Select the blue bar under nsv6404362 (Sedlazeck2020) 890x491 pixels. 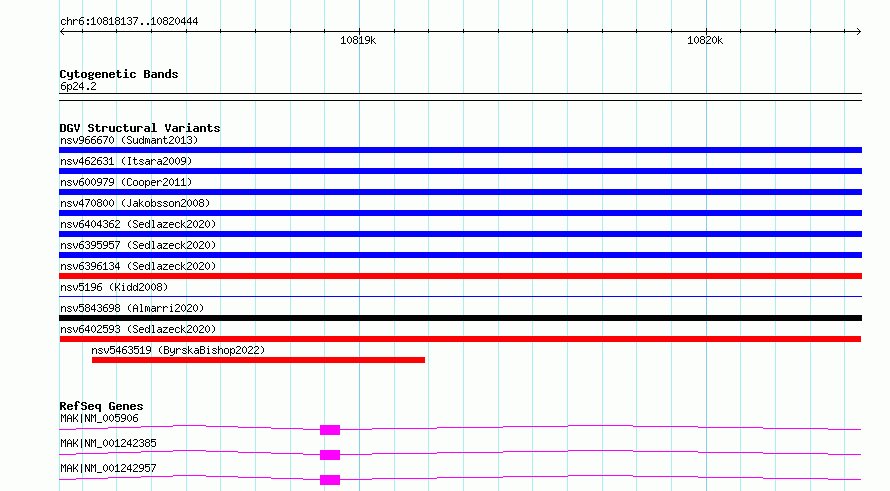click(460, 234)
